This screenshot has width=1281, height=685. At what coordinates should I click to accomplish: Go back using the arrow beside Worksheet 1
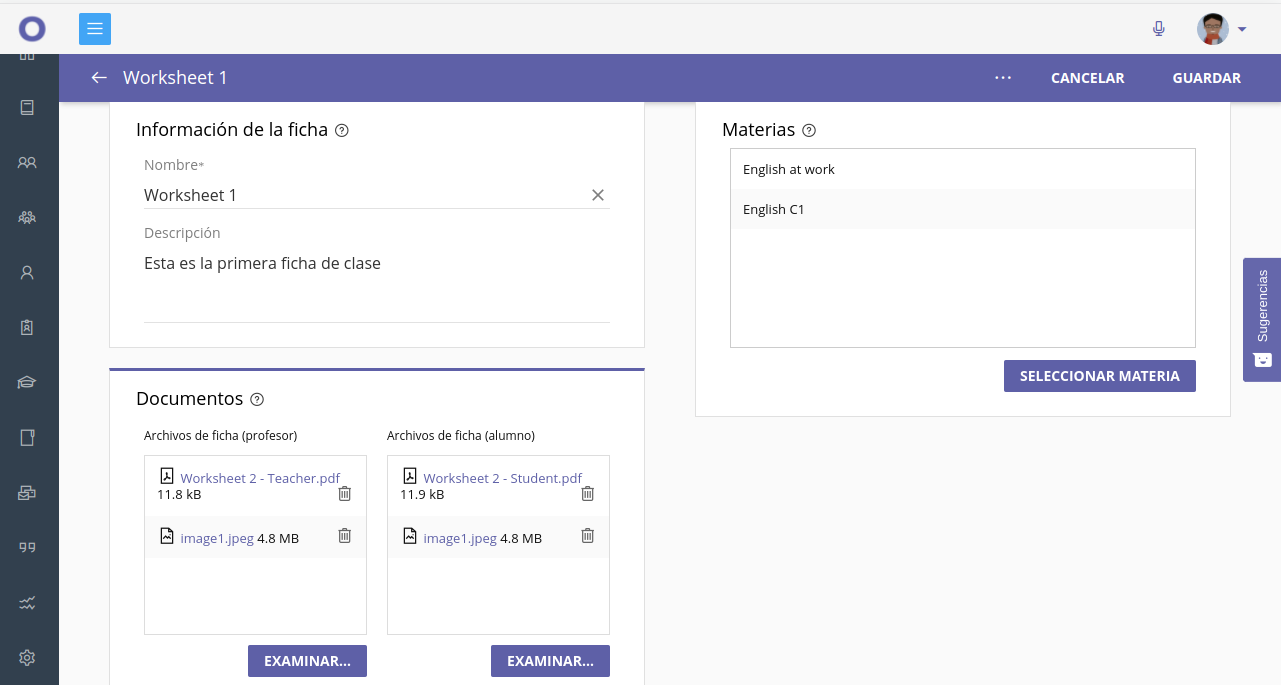[99, 78]
